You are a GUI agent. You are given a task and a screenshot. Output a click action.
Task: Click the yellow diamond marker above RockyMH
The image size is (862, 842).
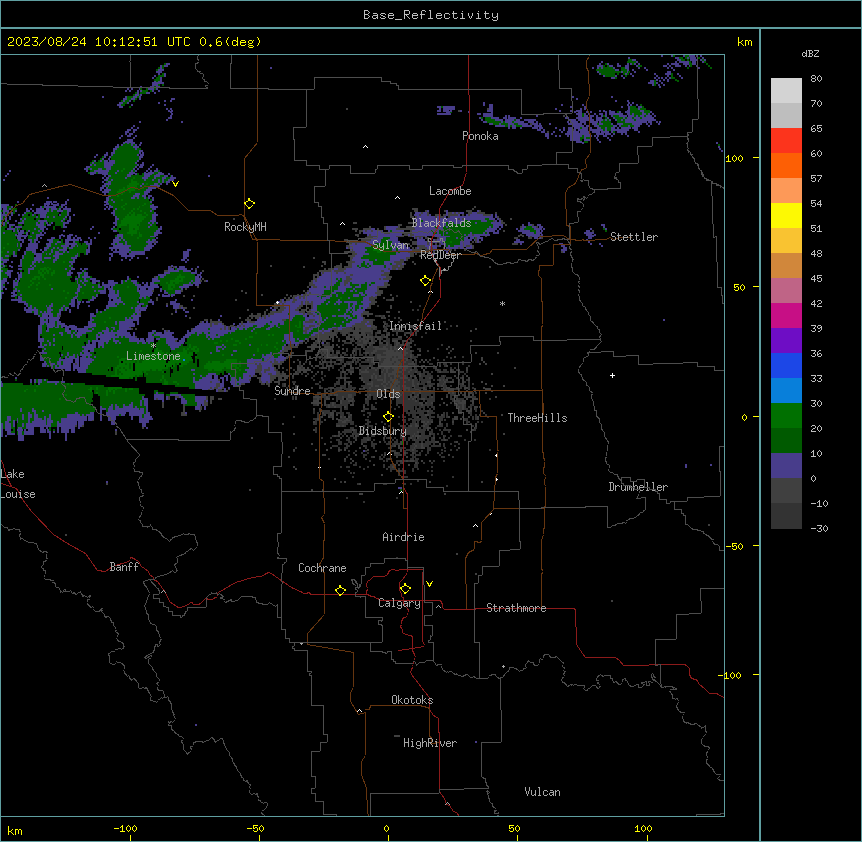(x=250, y=204)
